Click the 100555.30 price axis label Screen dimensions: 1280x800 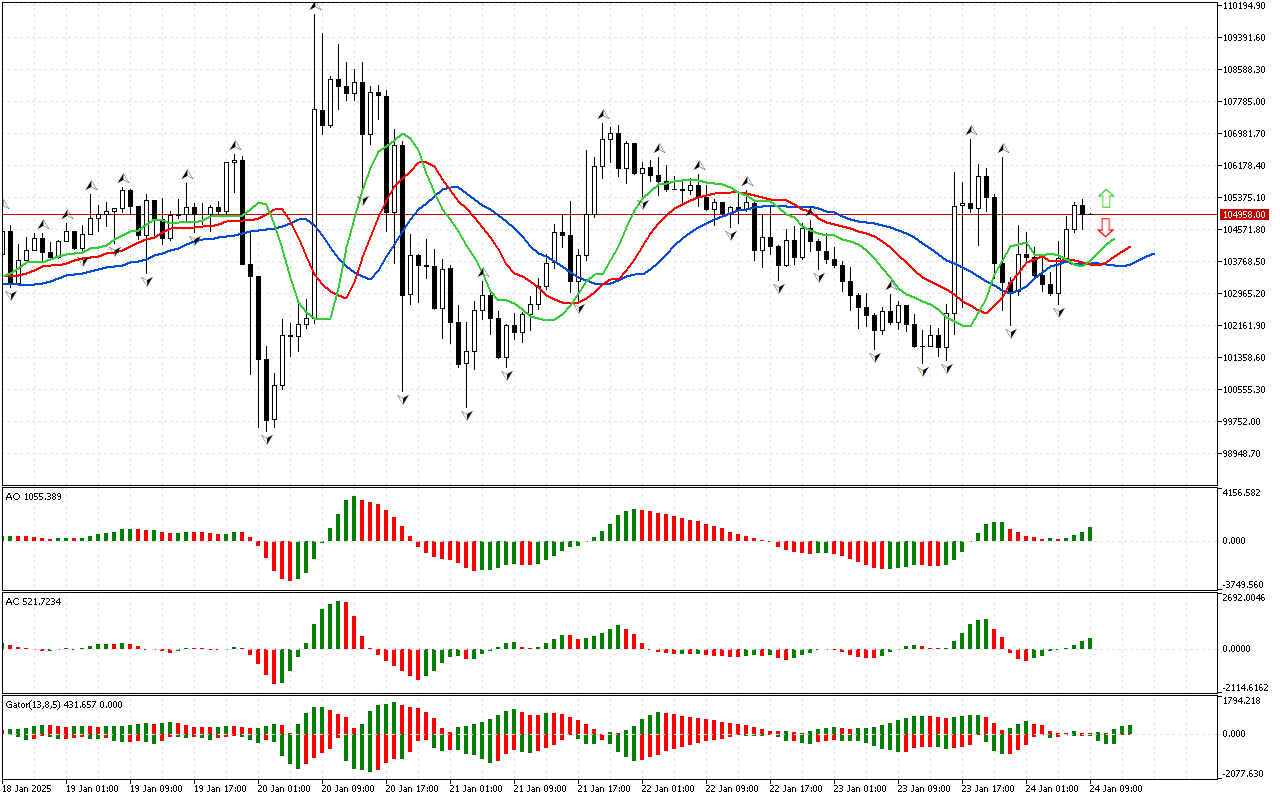(x=1245, y=390)
